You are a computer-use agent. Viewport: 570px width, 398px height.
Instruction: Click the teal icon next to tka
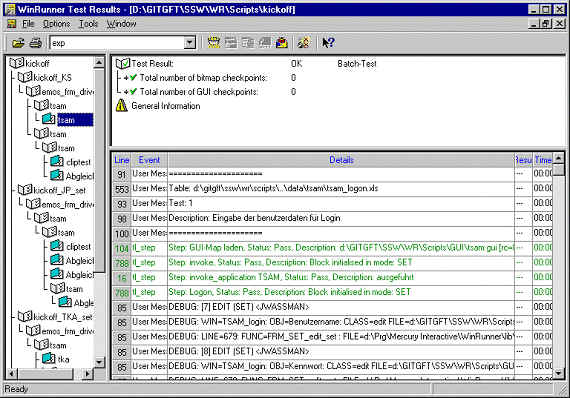49,358
